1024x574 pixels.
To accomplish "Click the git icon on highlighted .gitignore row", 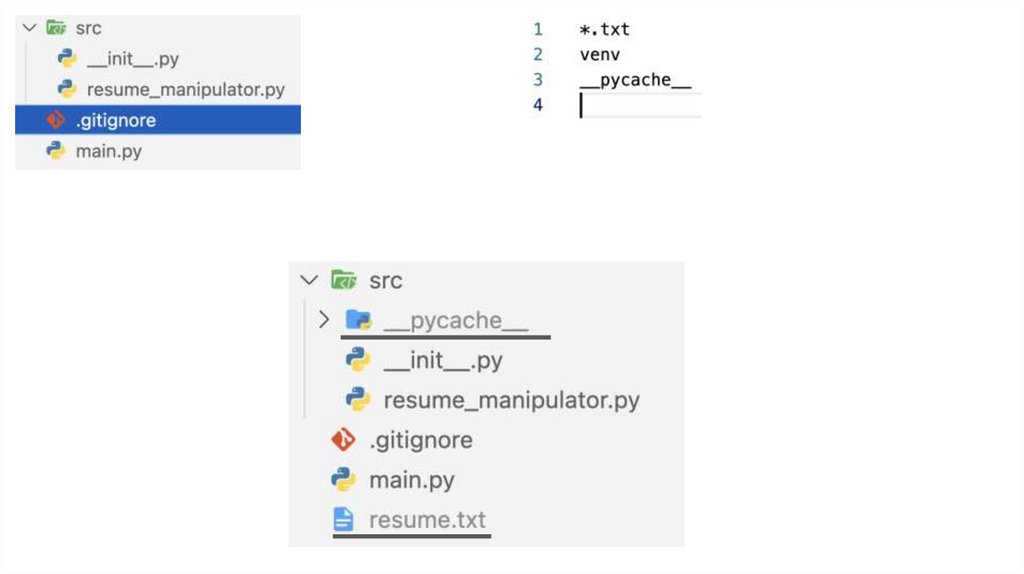I will (x=56, y=121).
